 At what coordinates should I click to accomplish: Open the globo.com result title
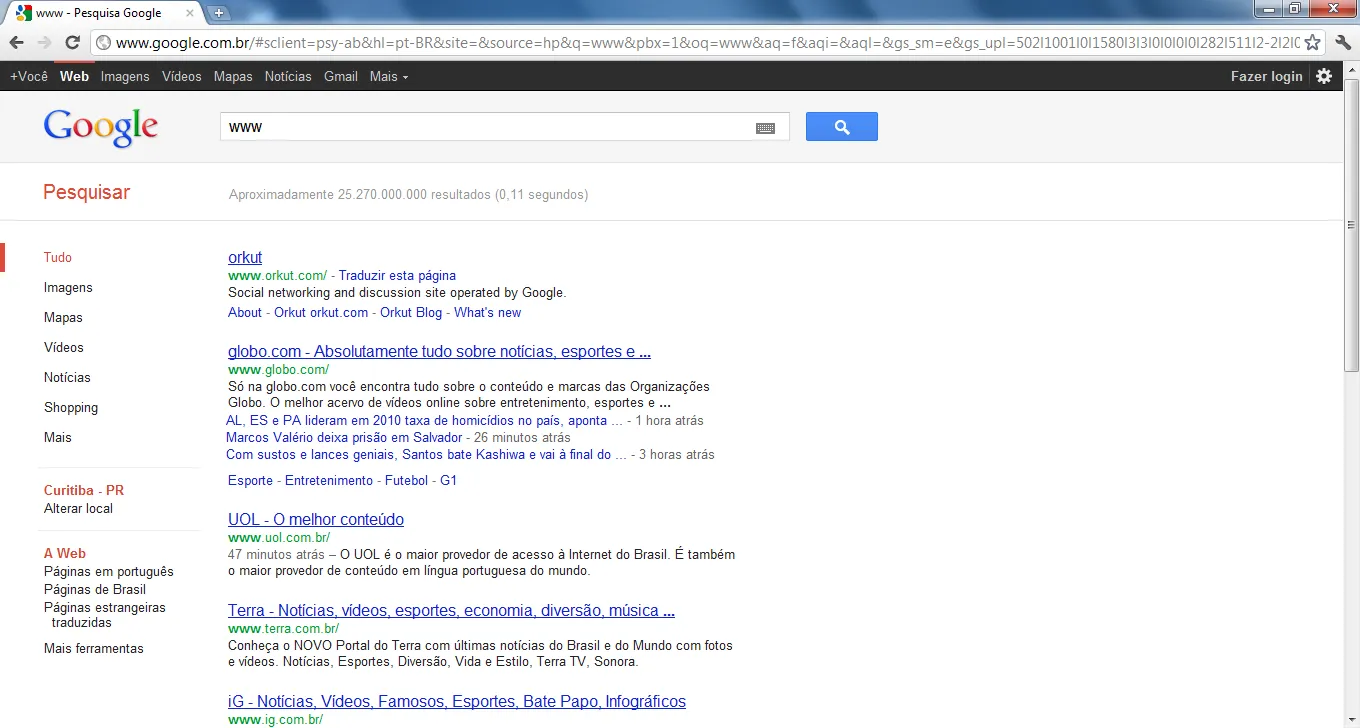pos(440,352)
